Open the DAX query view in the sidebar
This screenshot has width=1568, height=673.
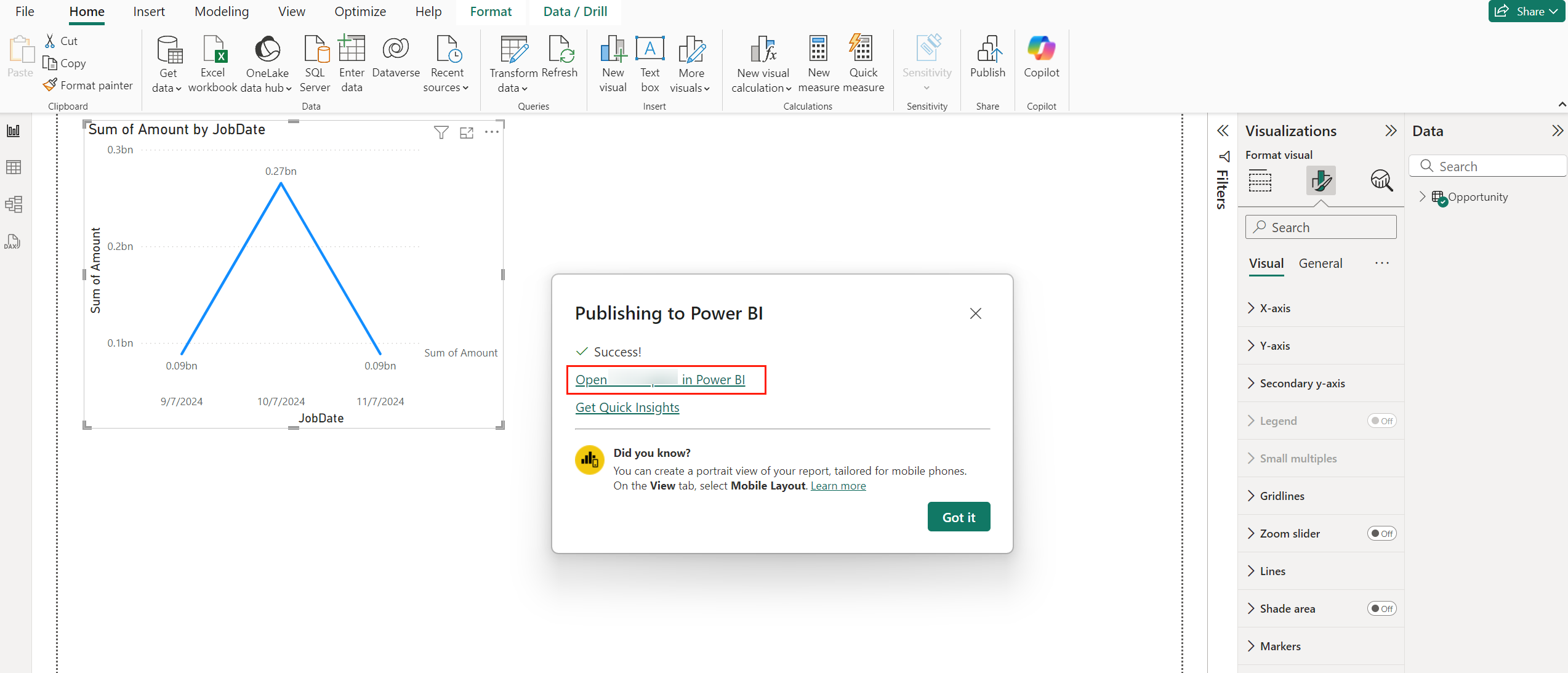point(14,241)
